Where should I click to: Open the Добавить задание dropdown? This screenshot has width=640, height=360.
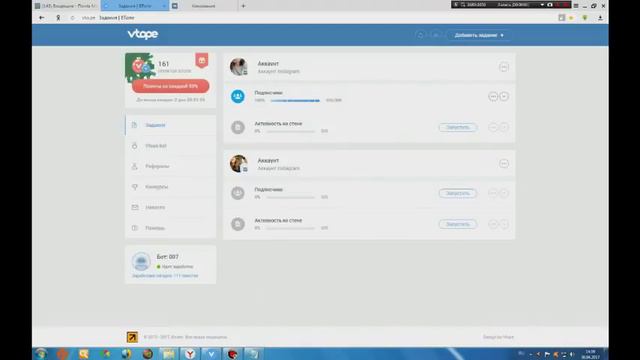479,35
